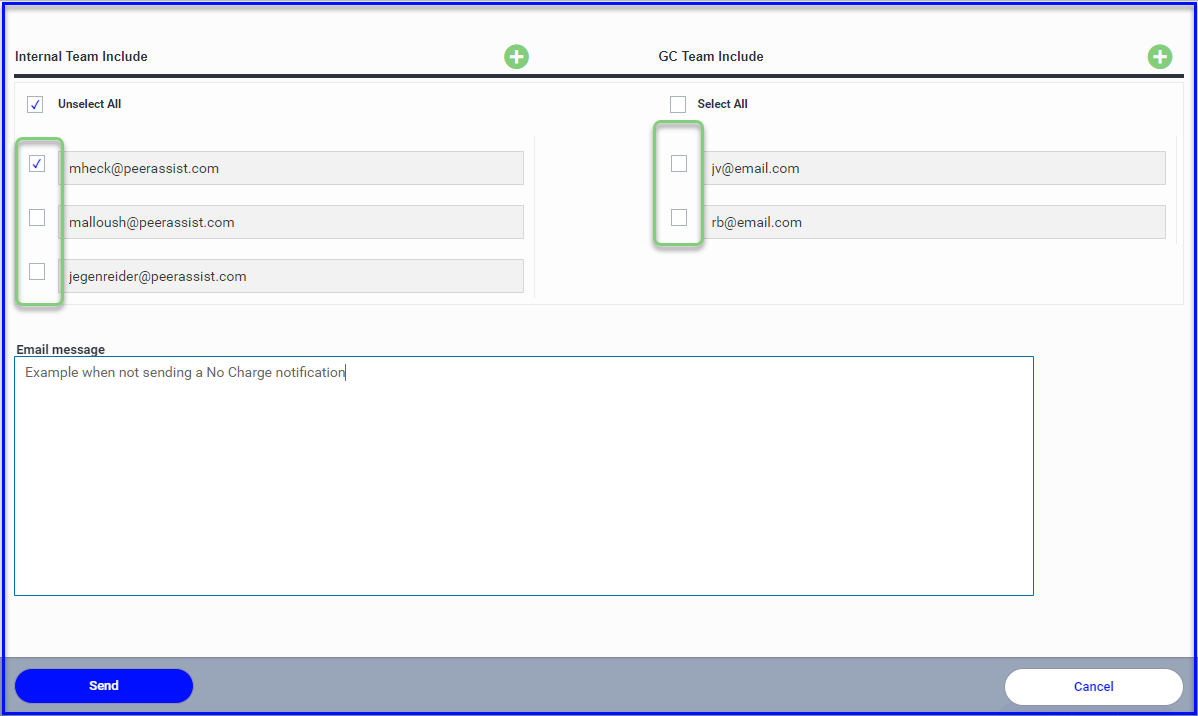Click the malloush@peerassist.com email field
Viewport: 1198px width, 716px height.
click(291, 222)
